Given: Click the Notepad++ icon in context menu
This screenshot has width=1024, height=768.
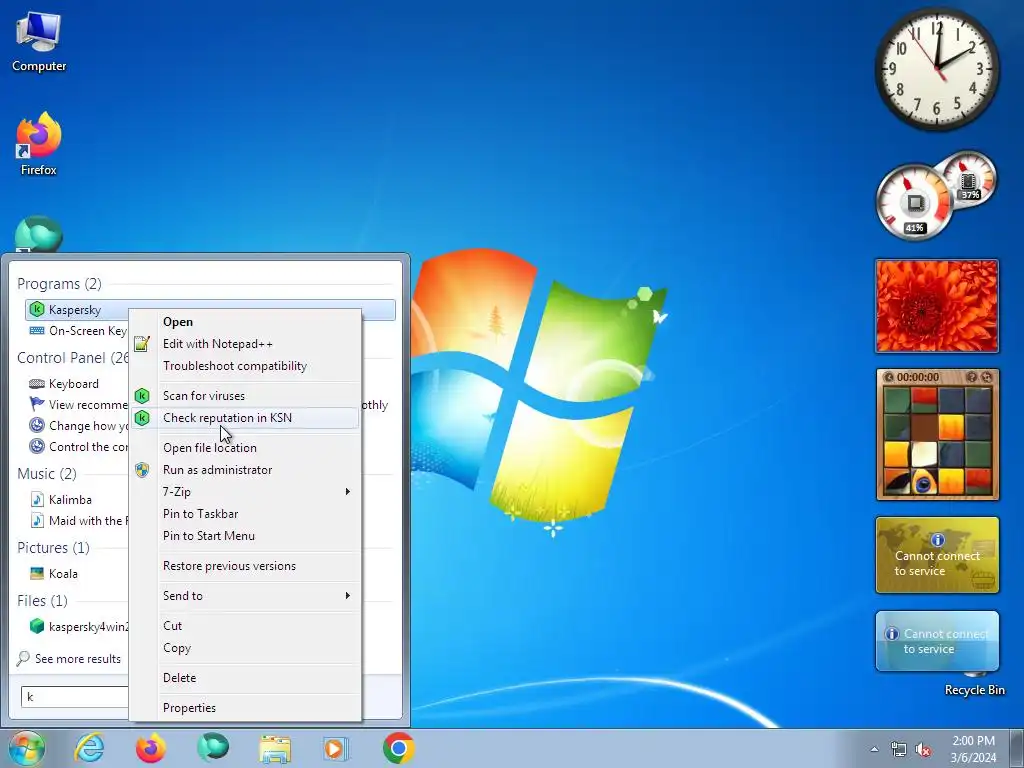Looking at the screenshot, I should (x=142, y=344).
